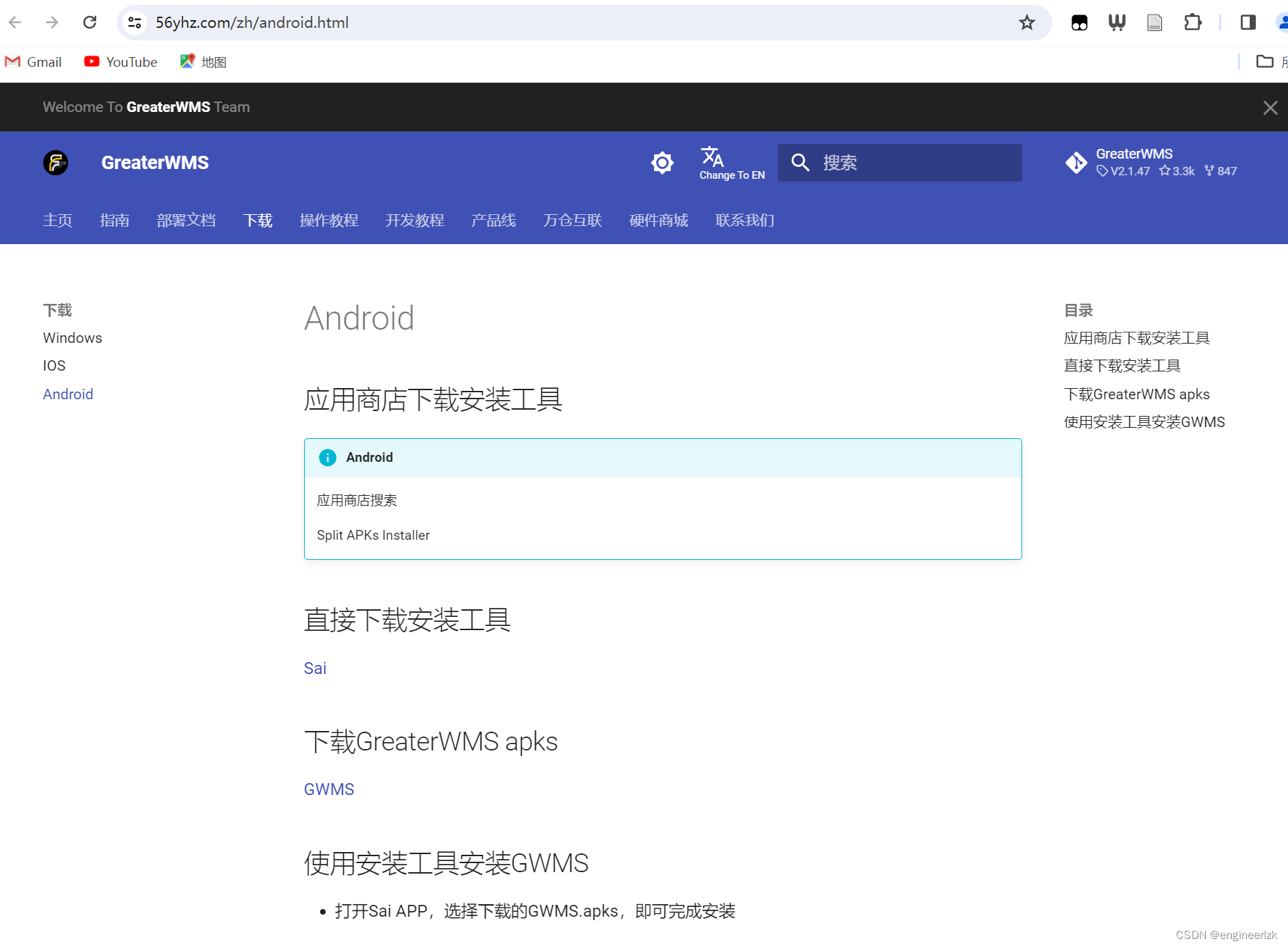
Task: Open the 万仓互联 tab
Action: [573, 220]
